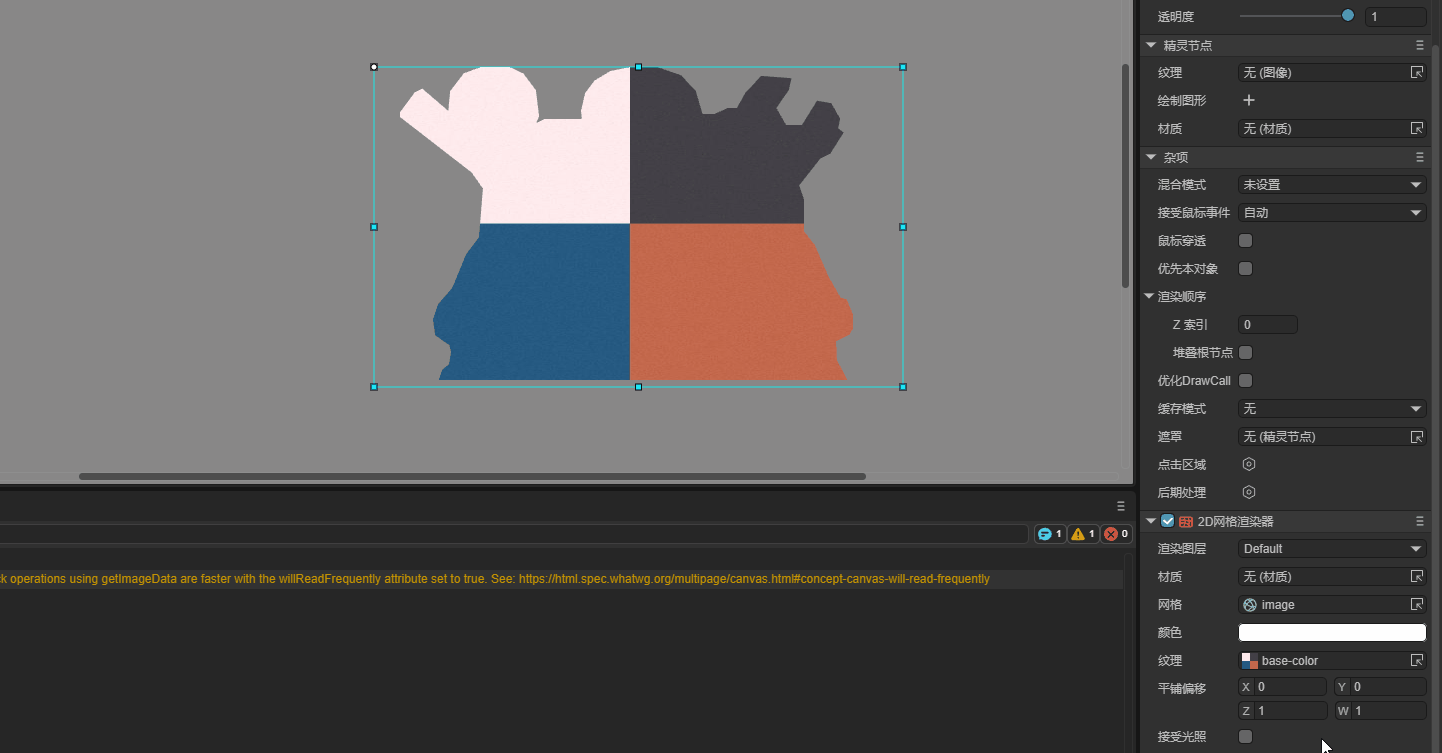
Task: Open the console panel hamburger menu
Action: pos(1121,506)
